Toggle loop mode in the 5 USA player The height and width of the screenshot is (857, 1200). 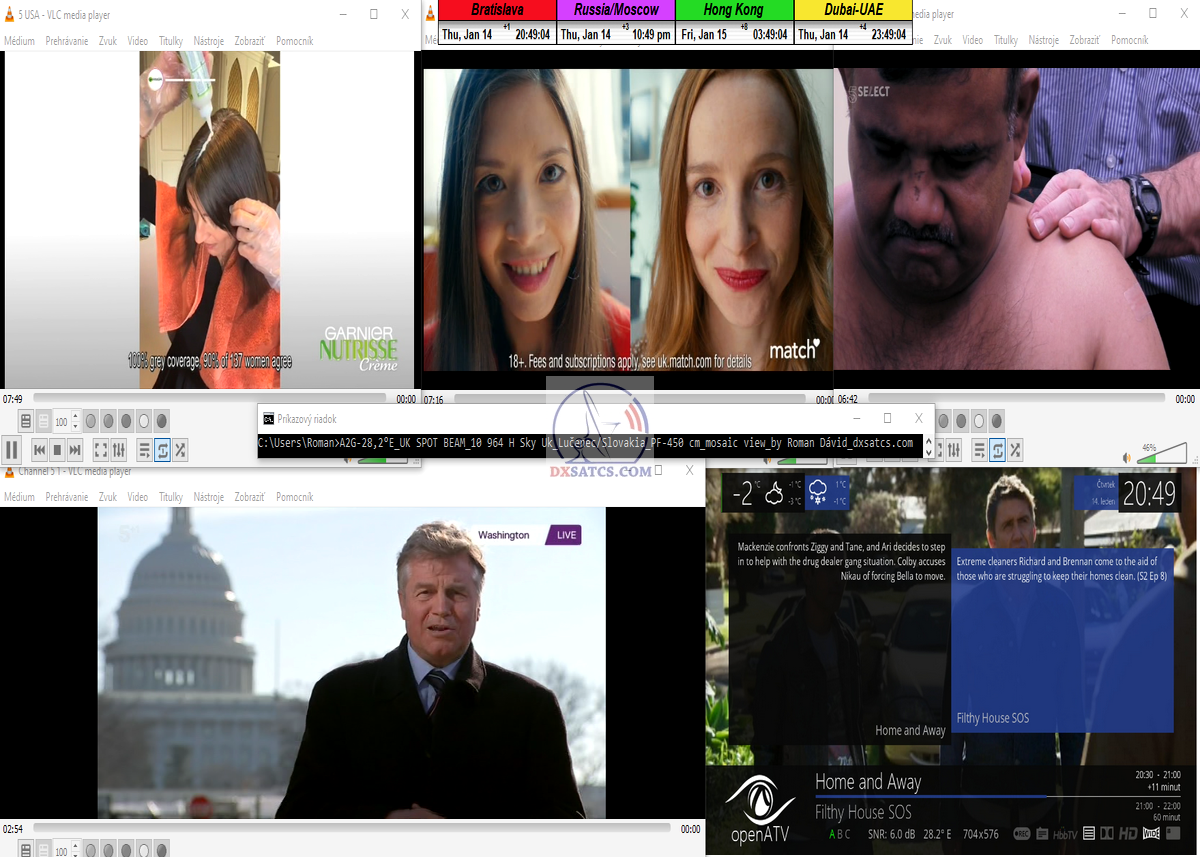tap(162, 450)
